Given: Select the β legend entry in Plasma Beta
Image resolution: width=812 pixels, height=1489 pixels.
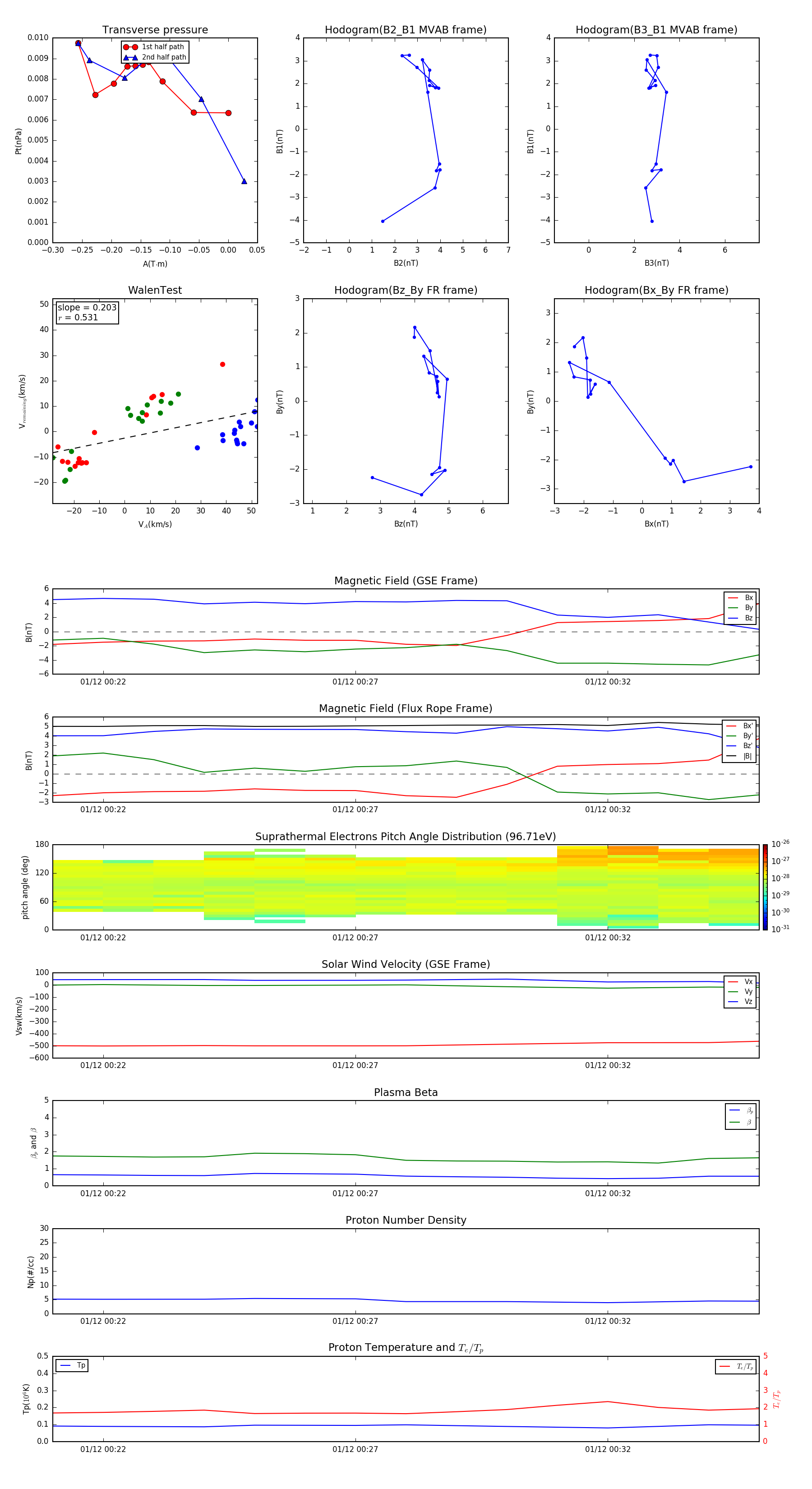Looking at the screenshot, I should tap(741, 1122).
